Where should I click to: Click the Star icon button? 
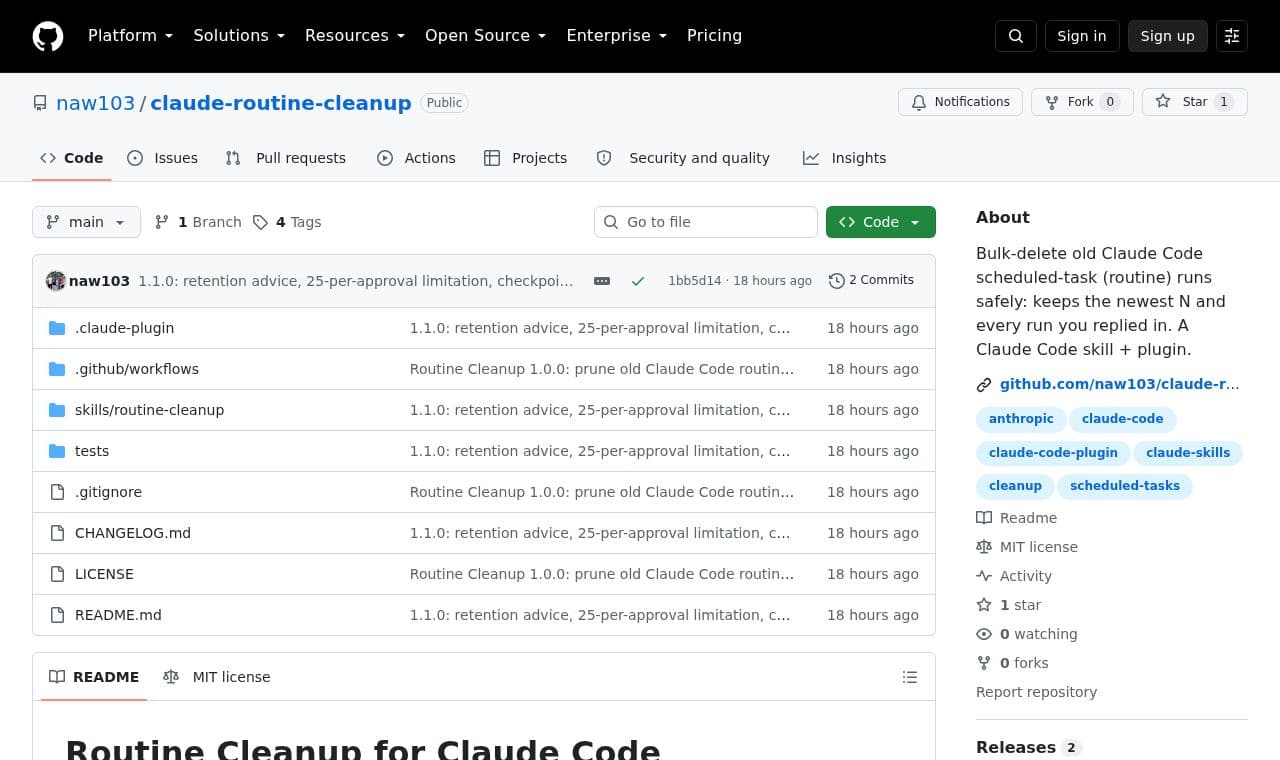[x=1195, y=102]
